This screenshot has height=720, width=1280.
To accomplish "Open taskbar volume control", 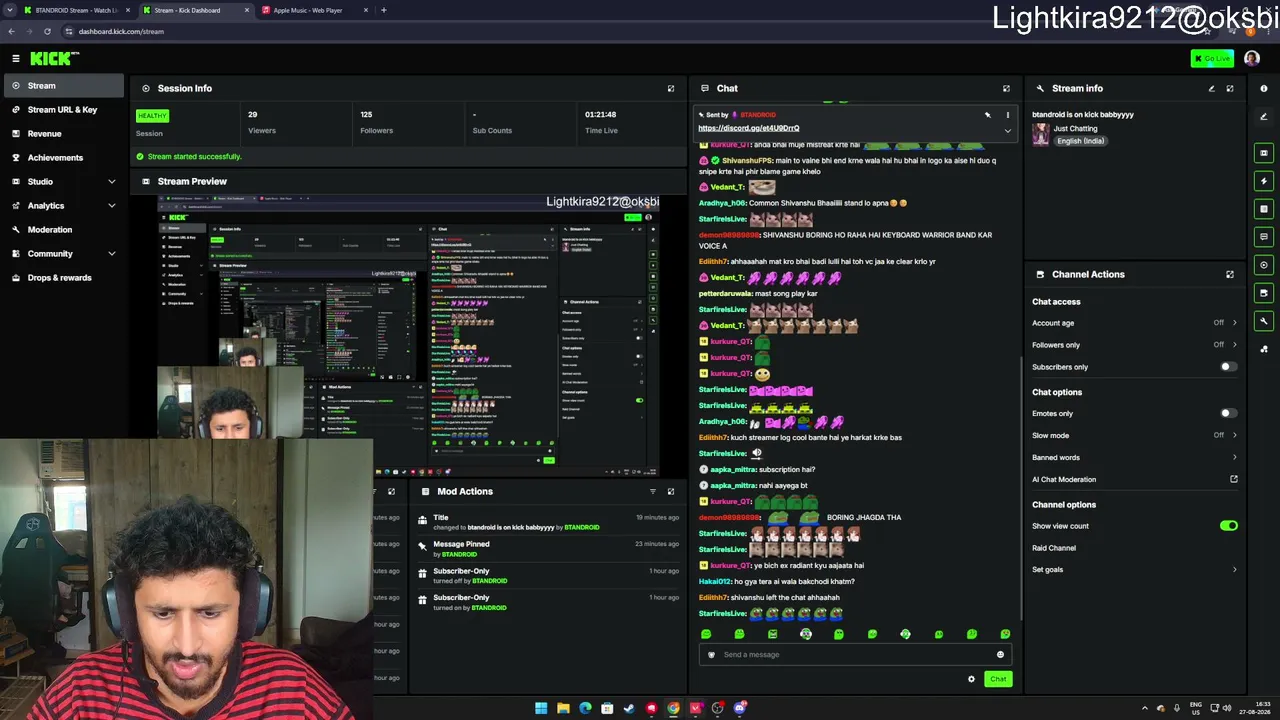I will pyautogui.click(x=1227, y=708).
